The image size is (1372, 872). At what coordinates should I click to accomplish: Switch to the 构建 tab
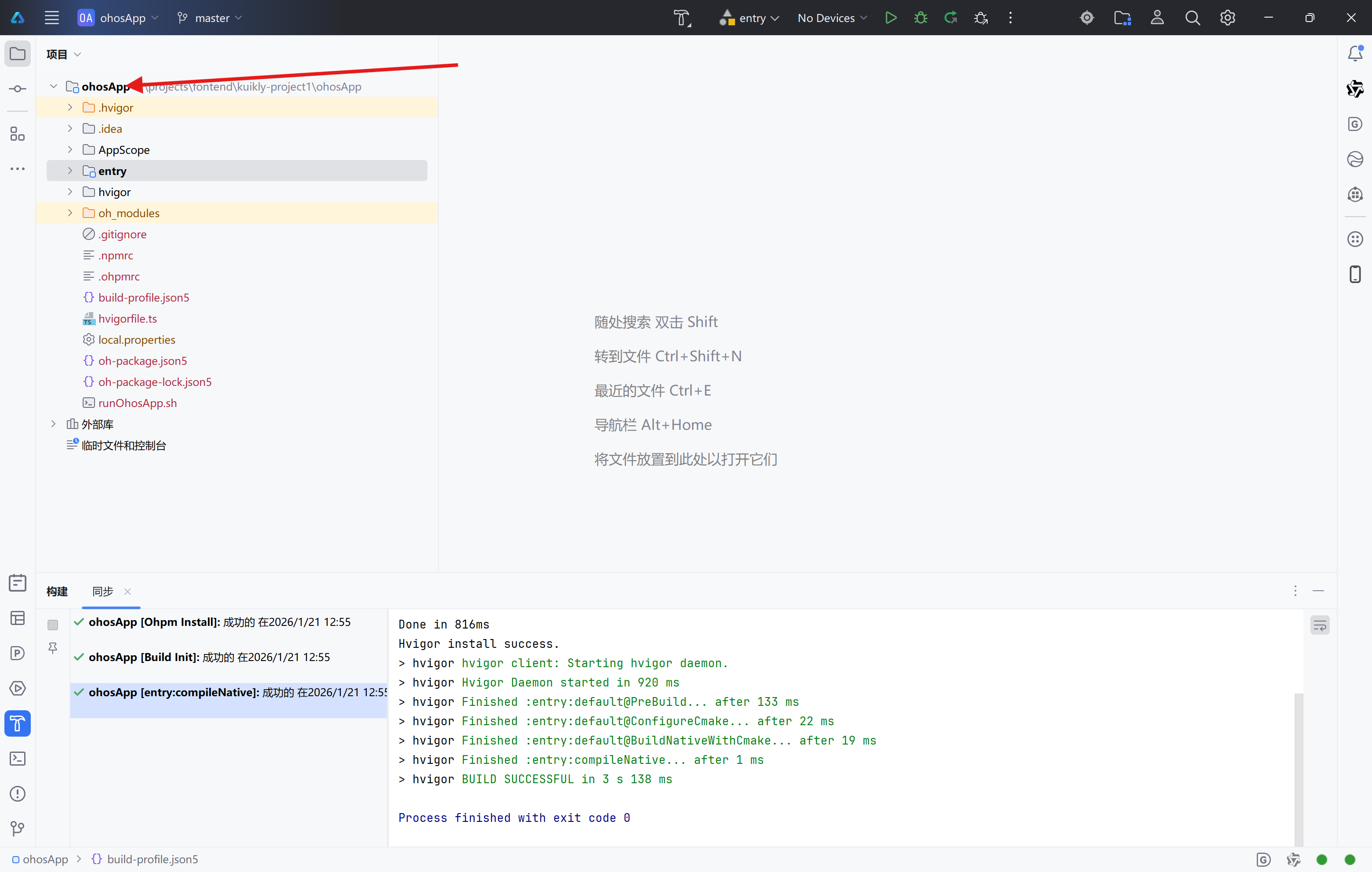[57, 591]
